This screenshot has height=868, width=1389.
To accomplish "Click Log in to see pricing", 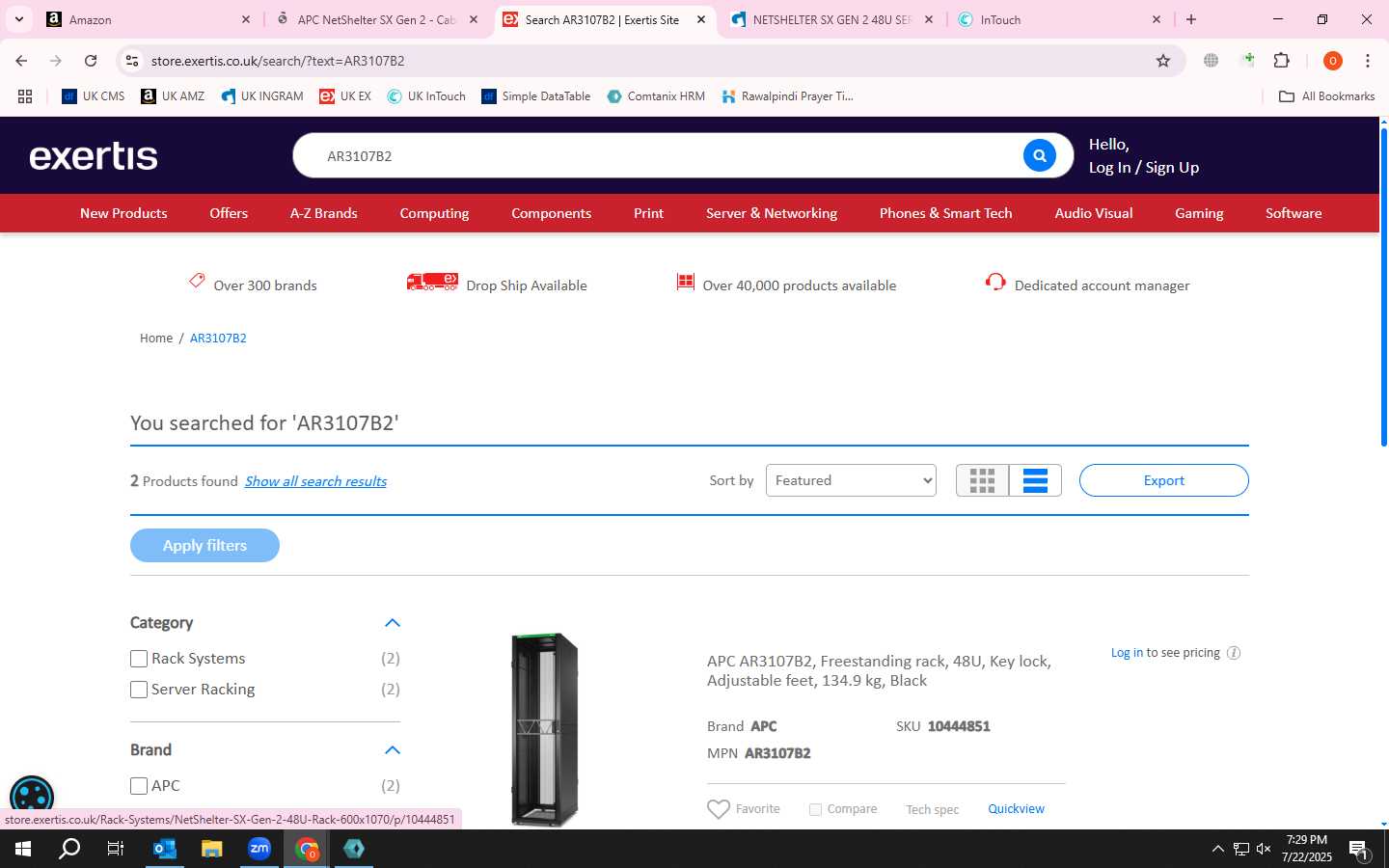I will pyautogui.click(x=1126, y=653).
